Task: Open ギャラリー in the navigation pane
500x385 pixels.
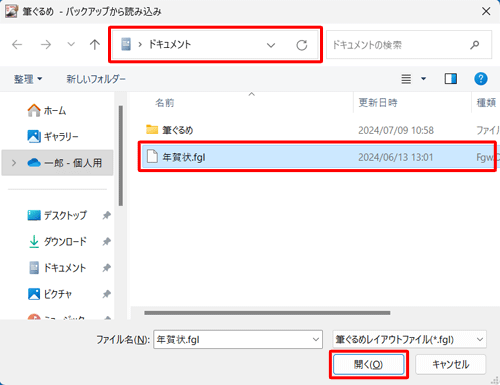Action: click(x=53, y=136)
